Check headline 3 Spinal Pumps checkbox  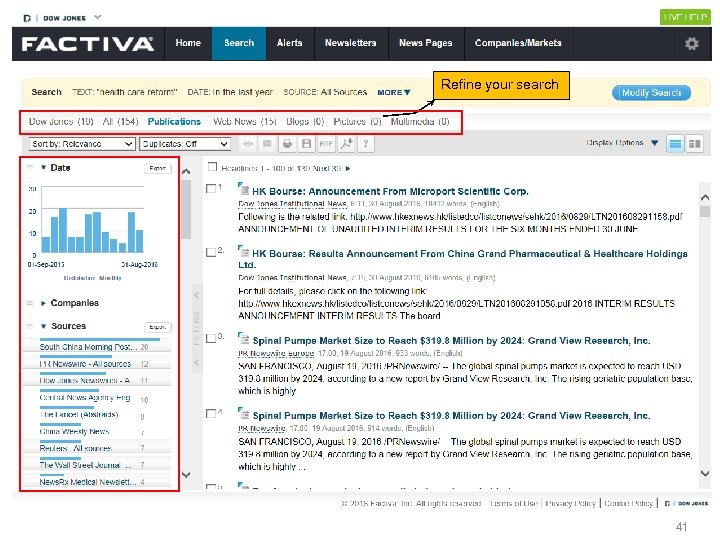tap(211, 338)
